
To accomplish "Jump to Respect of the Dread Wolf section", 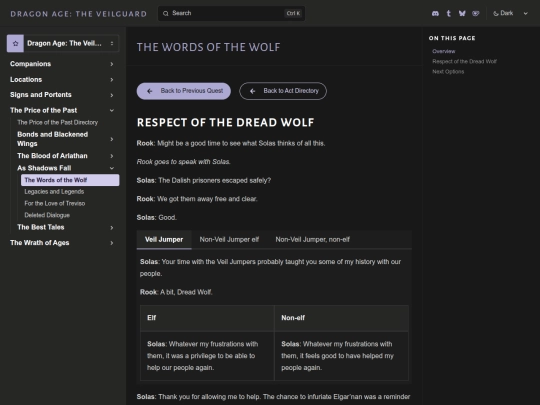I will point(465,62).
